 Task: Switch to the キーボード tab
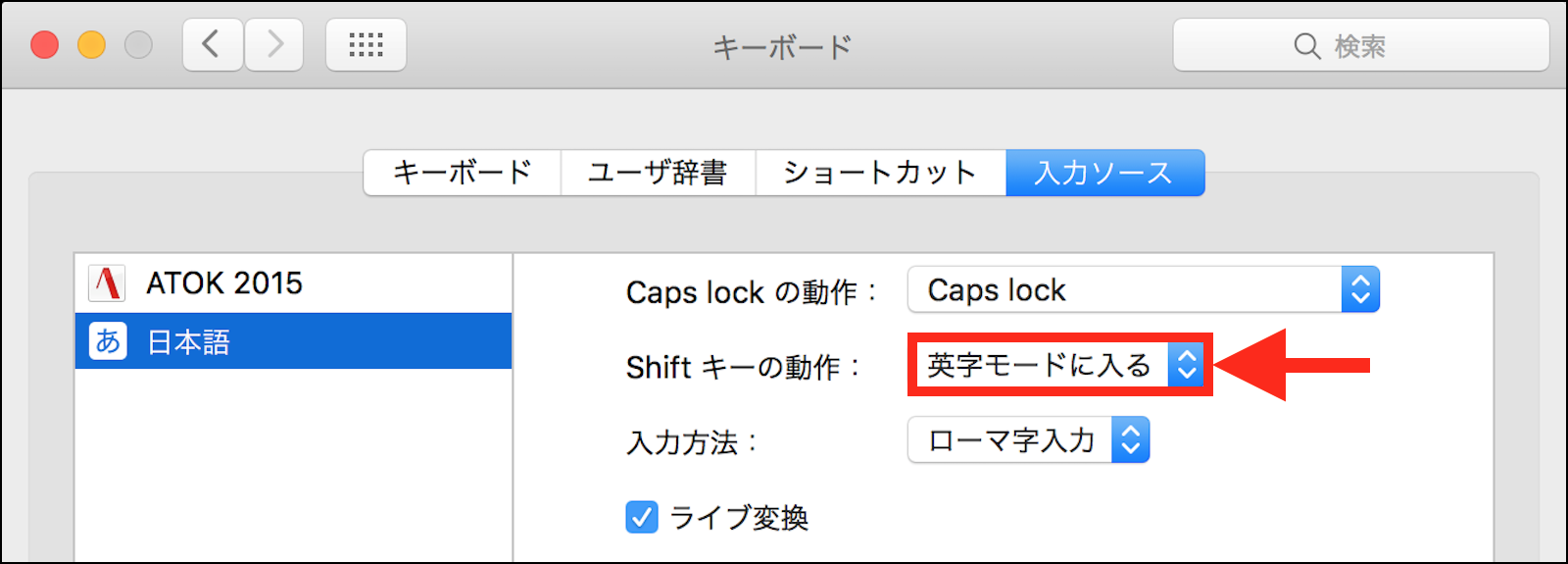point(462,173)
